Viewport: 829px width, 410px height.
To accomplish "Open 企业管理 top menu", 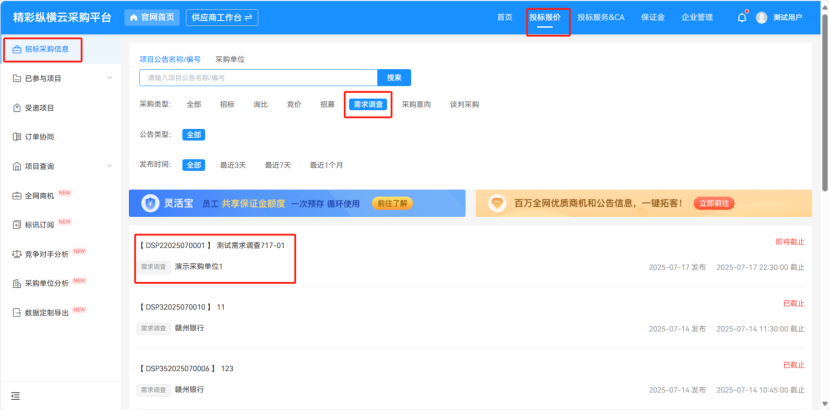I will point(697,17).
